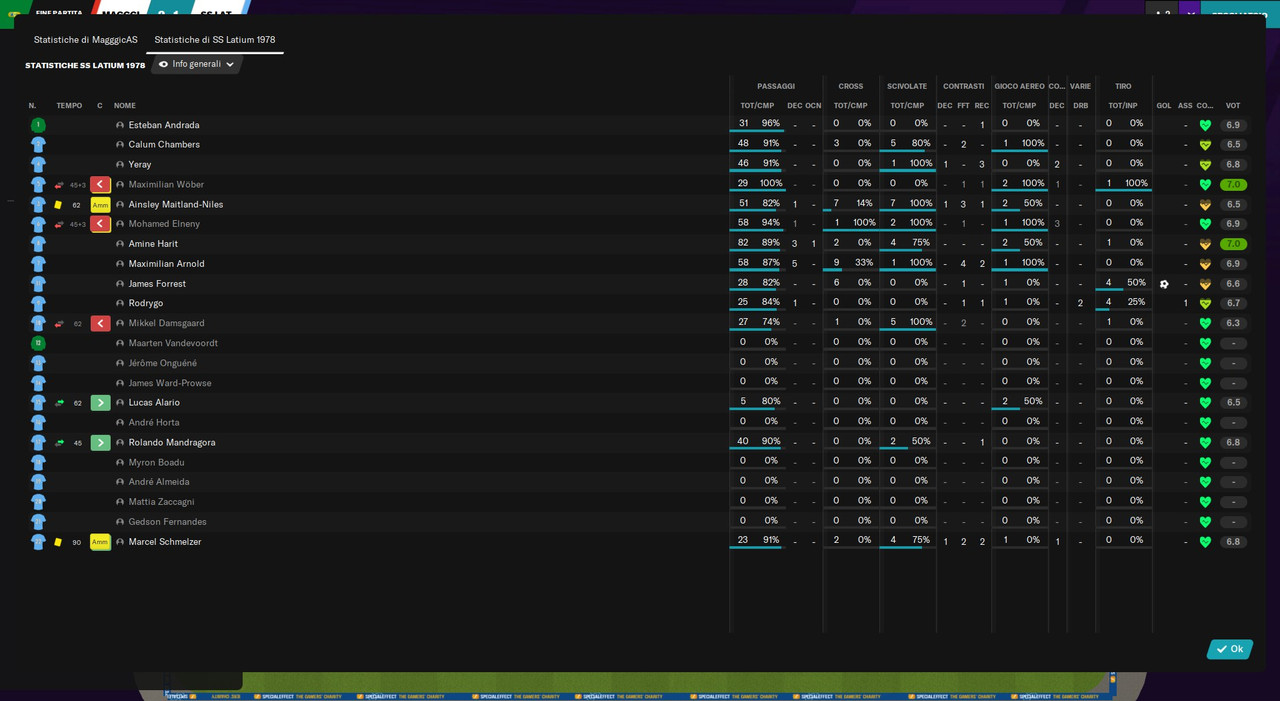Click the red substituted-off arrow for Mikkel Damsgaard
The width and height of the screenshot is (1280, 701).
[x=100, y=323]
